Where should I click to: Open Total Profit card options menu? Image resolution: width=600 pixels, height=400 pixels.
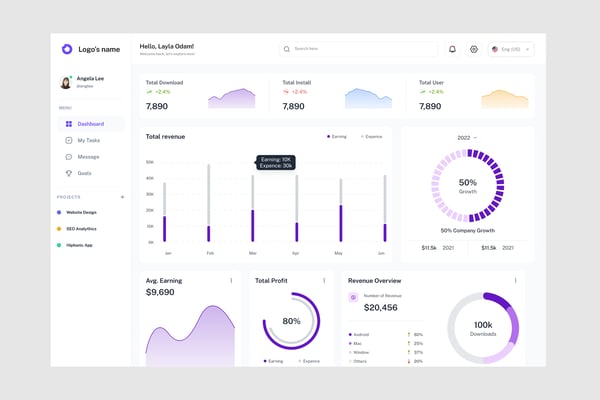coord(324,281)
